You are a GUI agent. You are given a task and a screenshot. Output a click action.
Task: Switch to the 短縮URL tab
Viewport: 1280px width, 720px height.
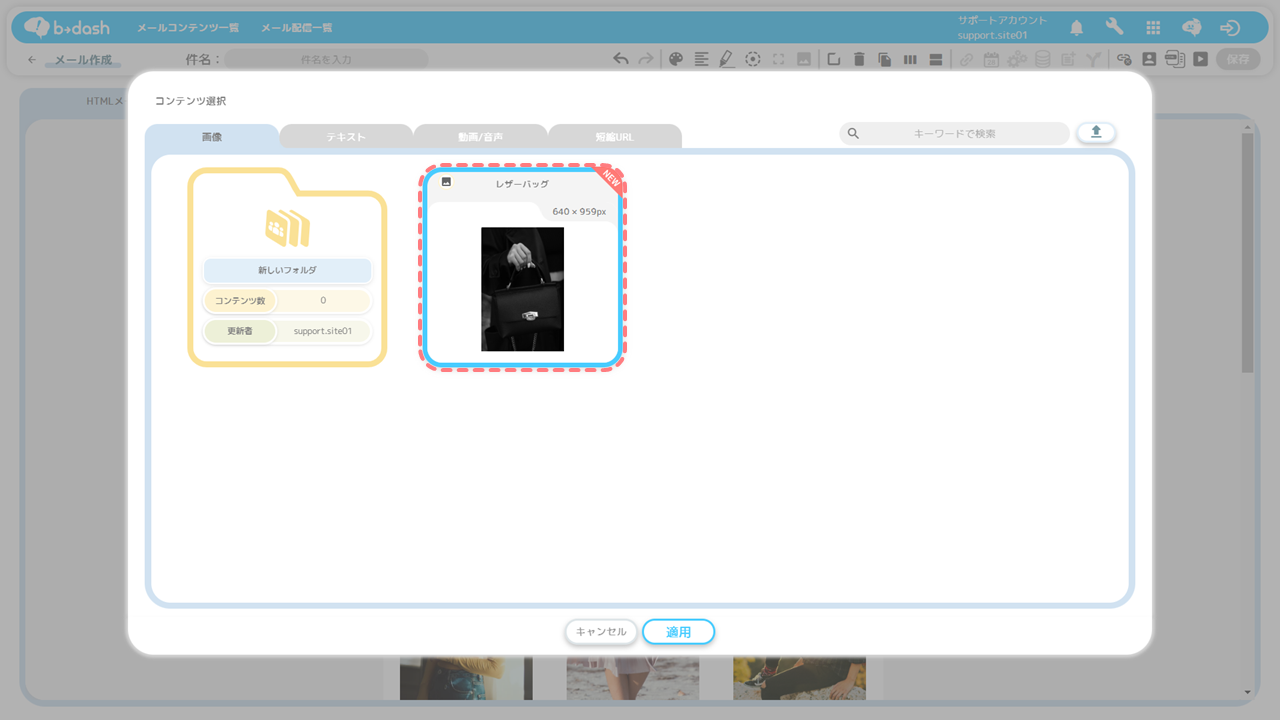(614, 136)
